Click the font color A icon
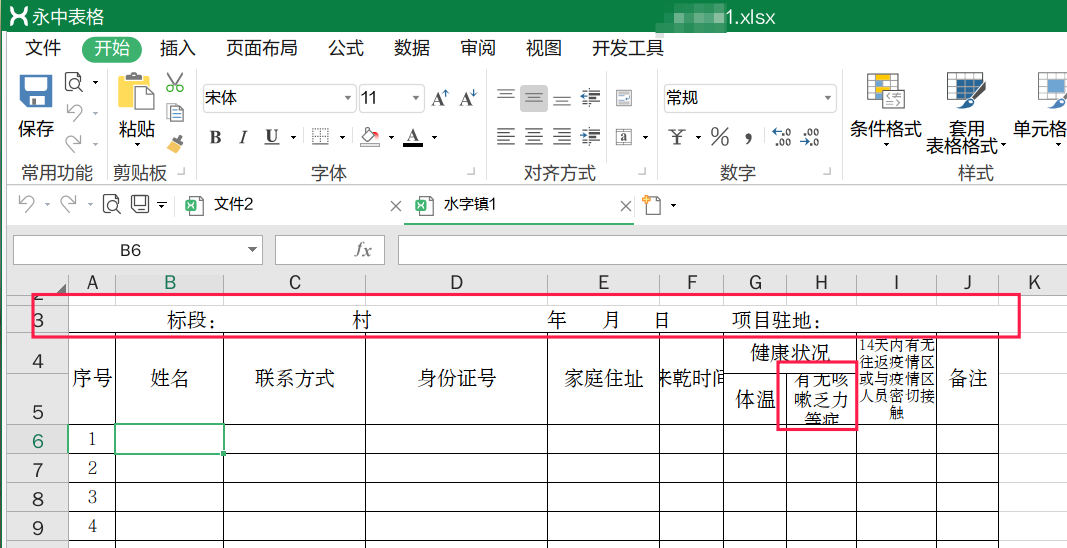This screenshot has width=1067, height=548. pyautogui.click(x=413, y=137)
